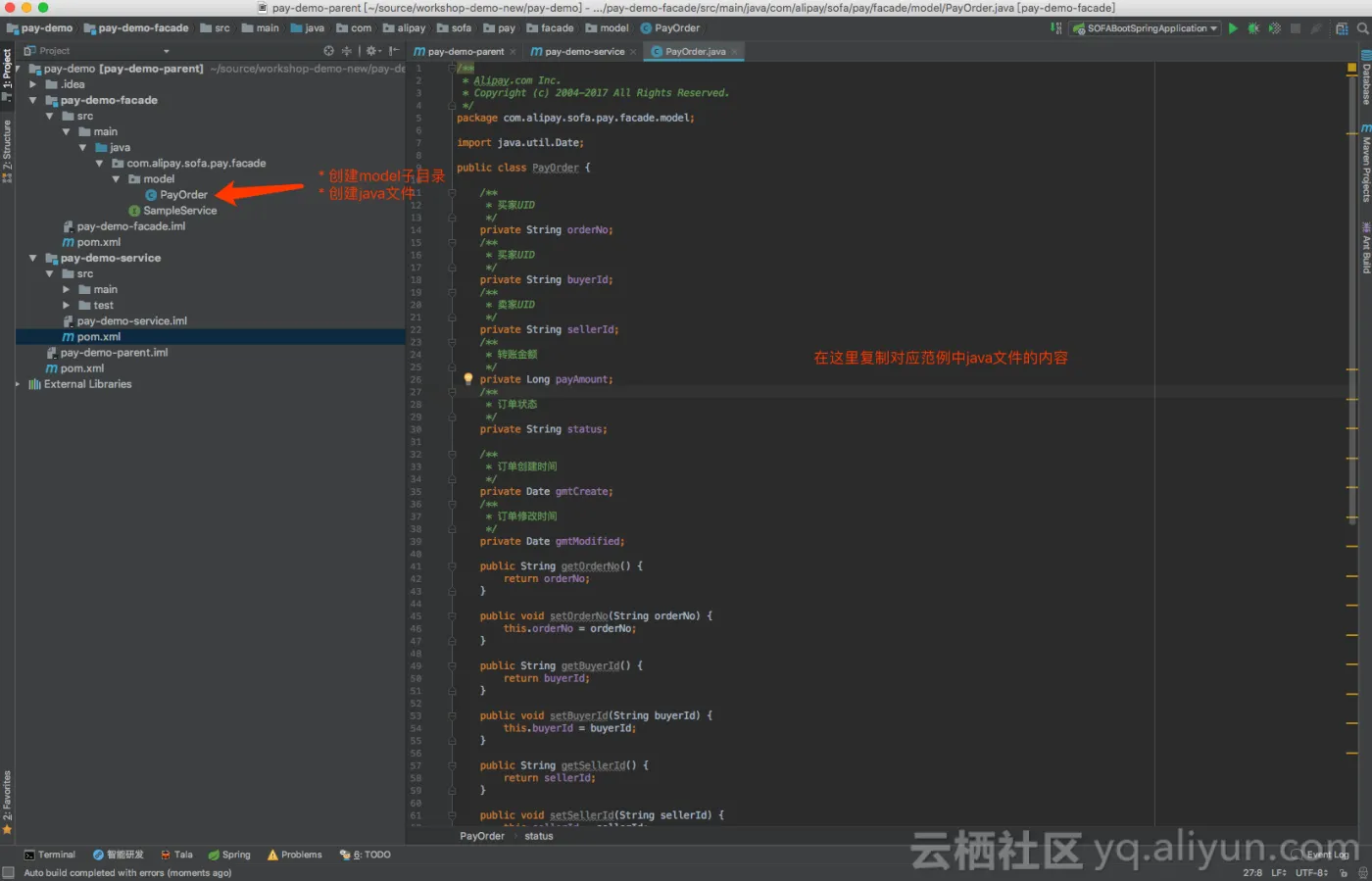This screenshot has height=881, width=1372.
Task: Click model breadcrumb in navigation bar
Action: click(607, 28)
